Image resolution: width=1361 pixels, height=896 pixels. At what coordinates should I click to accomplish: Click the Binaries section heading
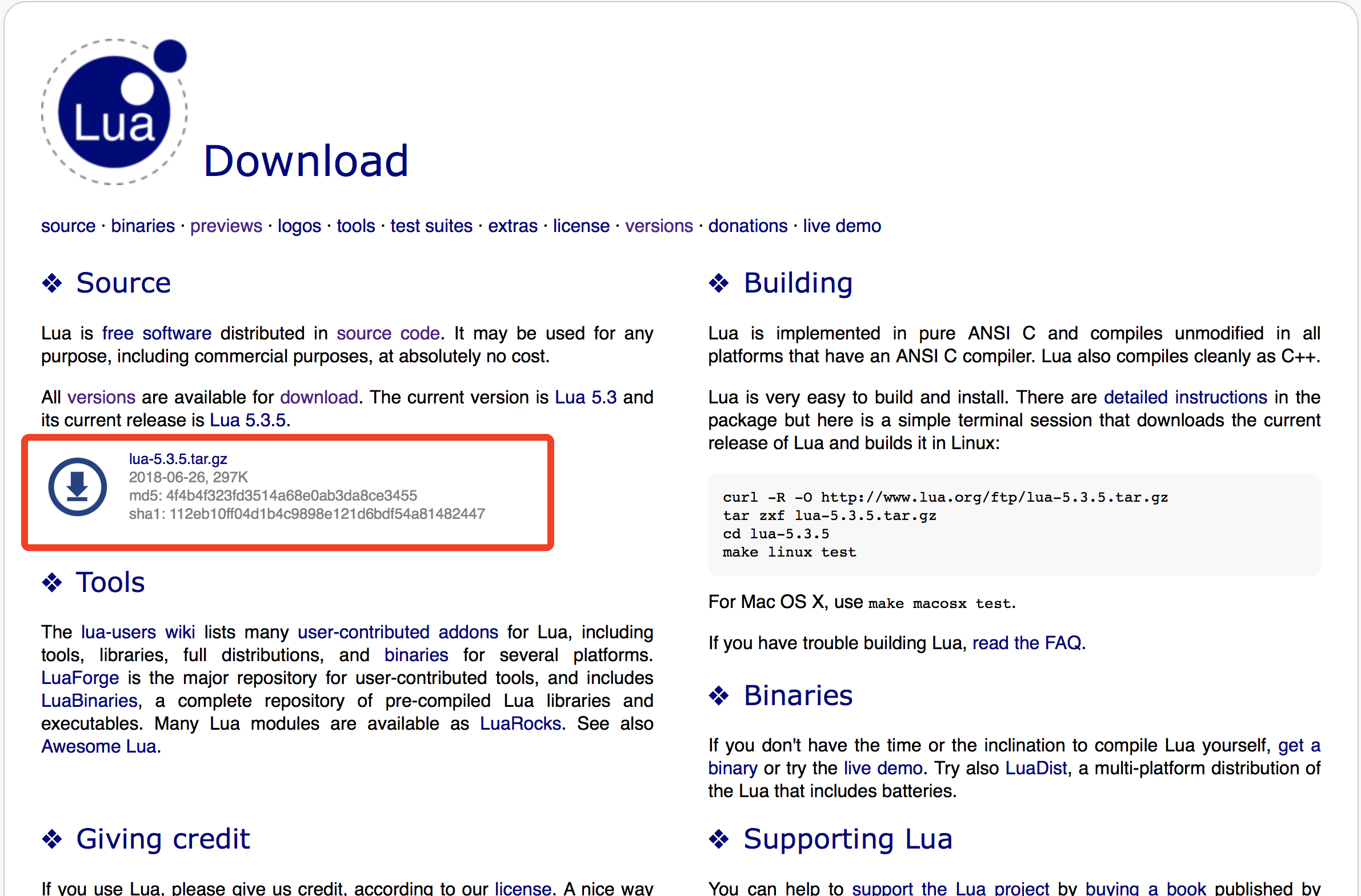pyautogui.click(x=798, y=695)
